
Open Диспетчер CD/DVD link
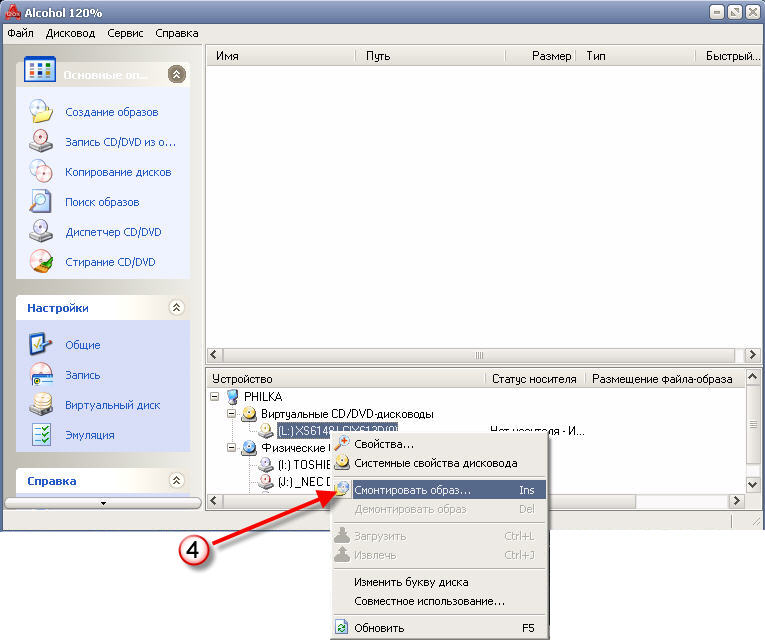113,232
